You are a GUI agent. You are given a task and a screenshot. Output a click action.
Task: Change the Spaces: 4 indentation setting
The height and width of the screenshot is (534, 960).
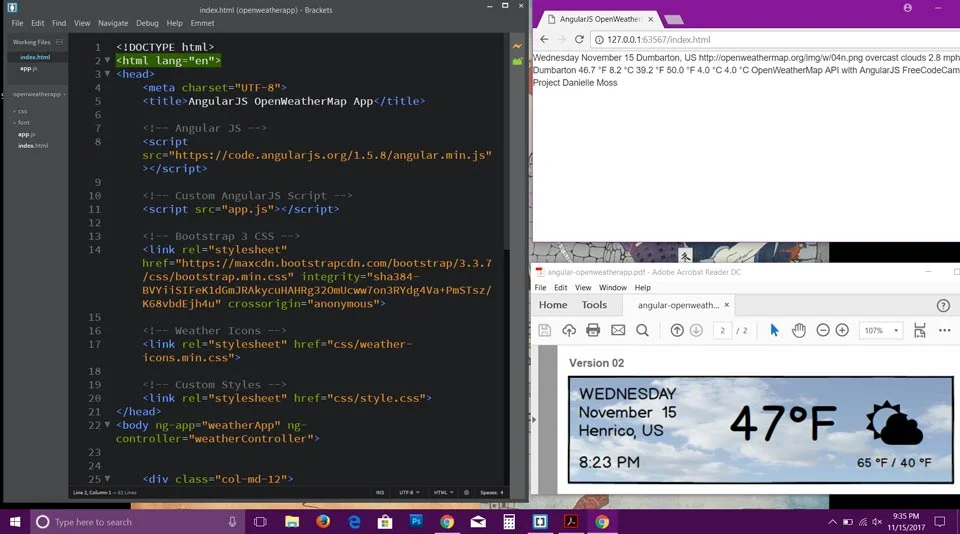(x=492, y=492)
